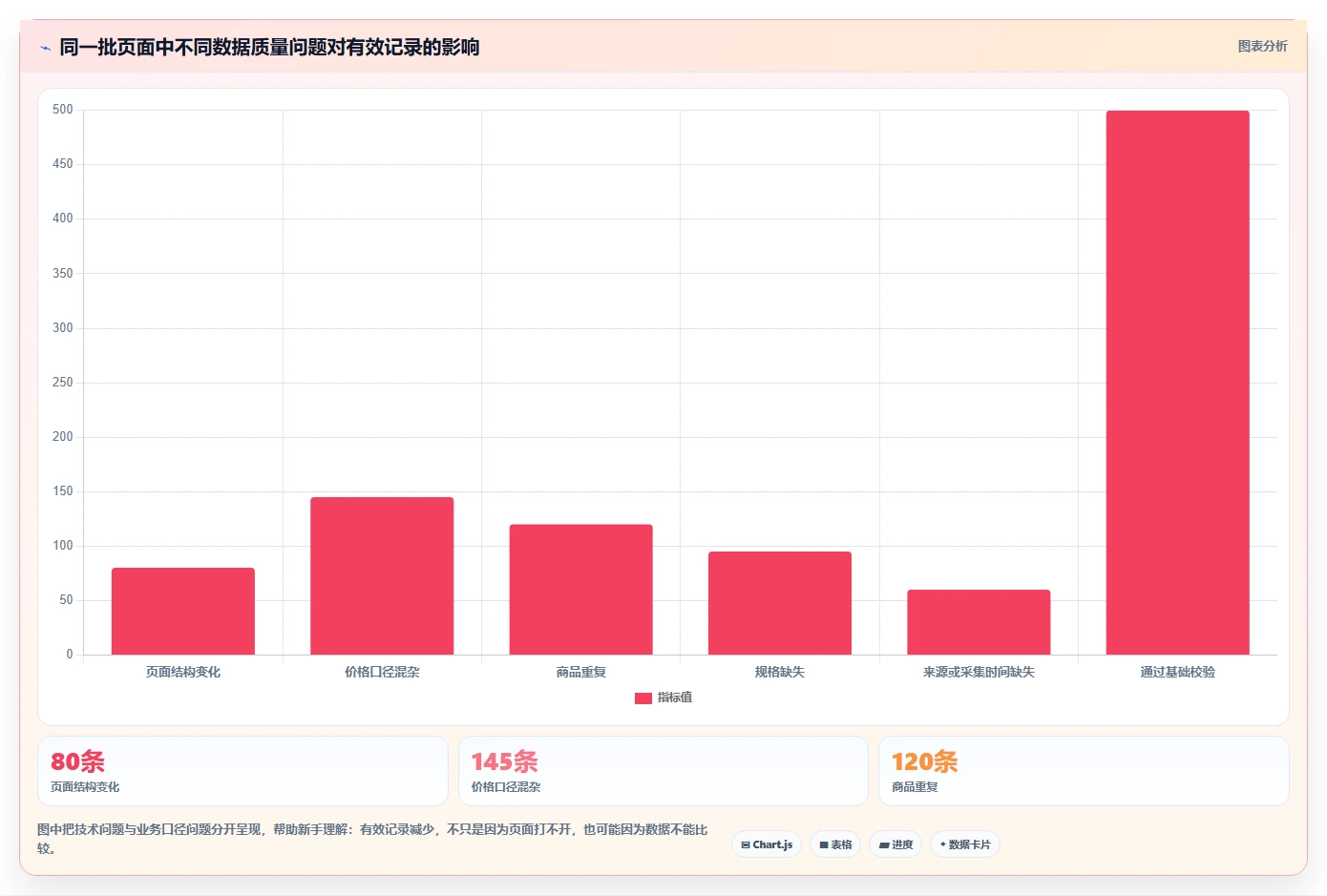Image resolution: width=1327 pixels, height=896 pixels.
Task: Click the 规格缺失 x-axis label
Action: click(x=780, y=672)
